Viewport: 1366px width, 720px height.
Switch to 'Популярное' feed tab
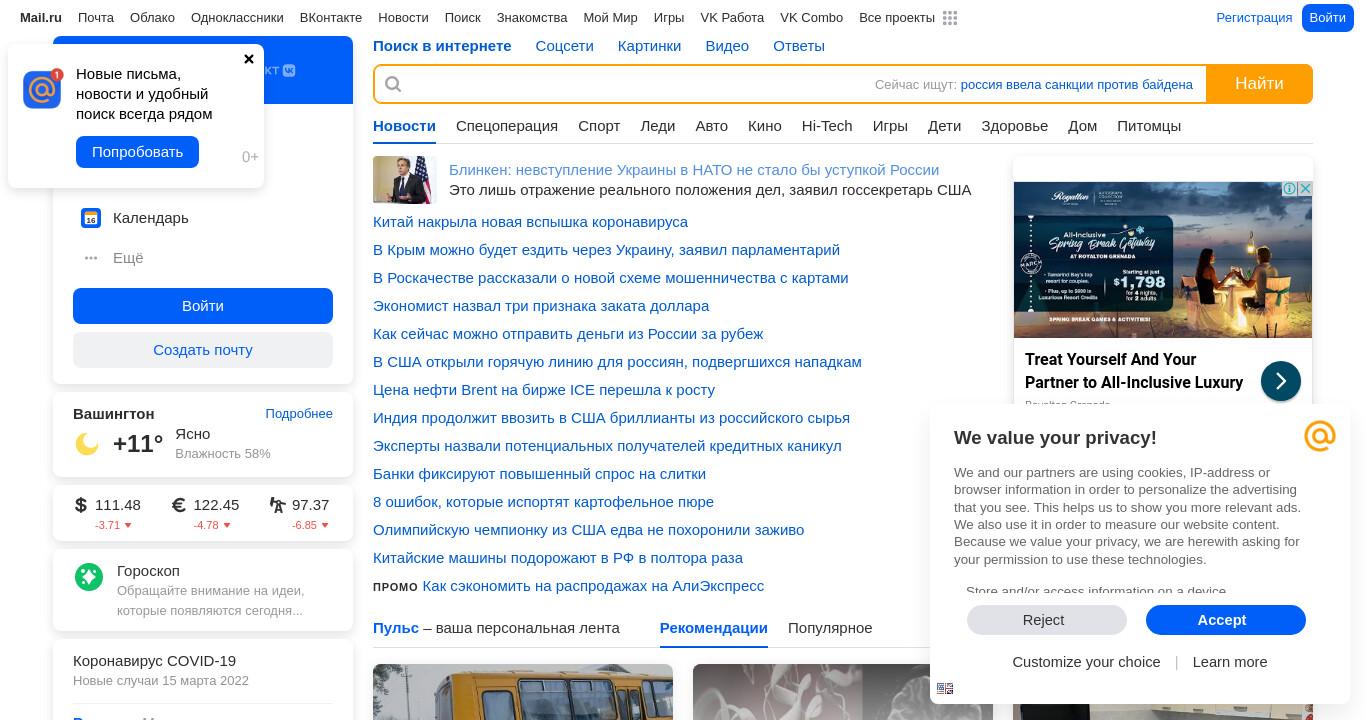coord(830,628)
